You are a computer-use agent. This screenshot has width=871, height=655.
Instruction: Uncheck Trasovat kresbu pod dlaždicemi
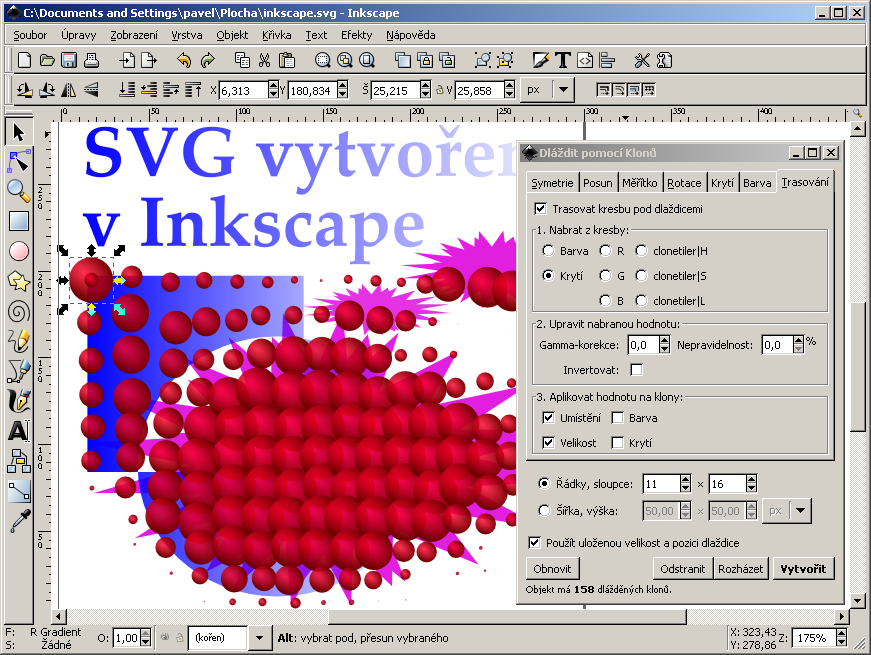pyautogui.click(x=540, y=209)
